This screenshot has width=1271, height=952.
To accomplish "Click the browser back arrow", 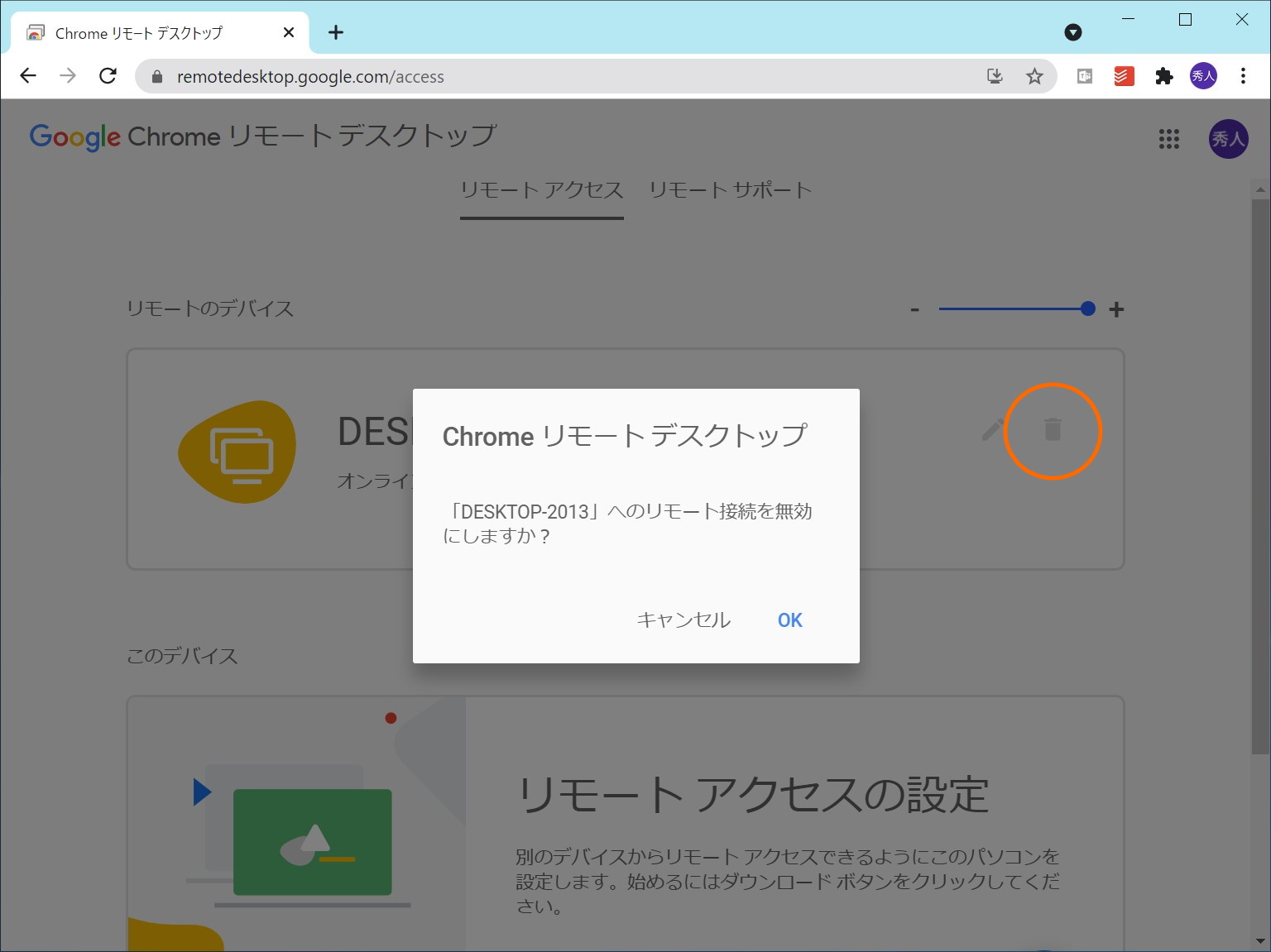I will [x=28, y=75].
